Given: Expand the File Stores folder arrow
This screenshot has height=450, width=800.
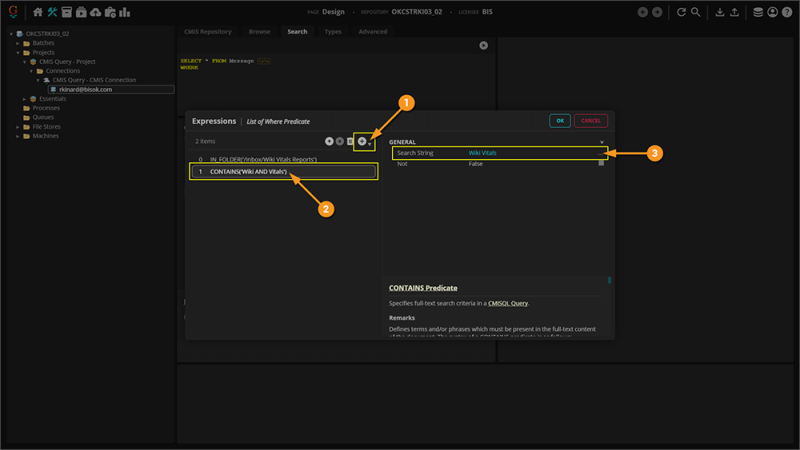Looking at the screenshot, I should [x=18, y=127].
